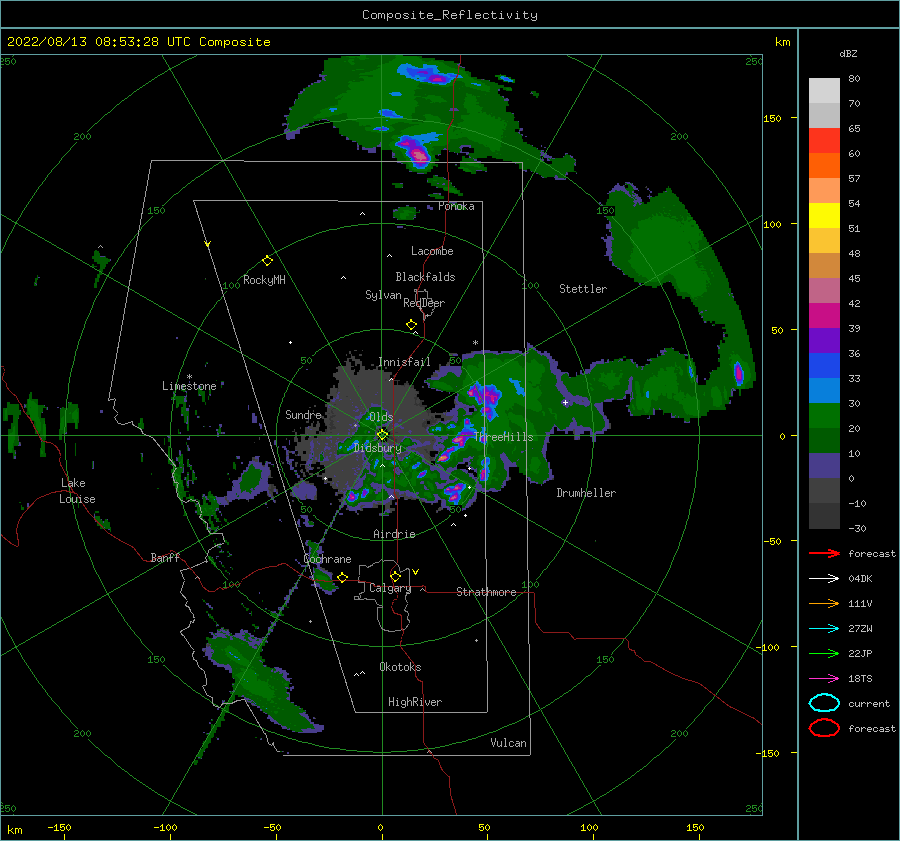
Task: Click the Strathmore label
Action: click(x=486, y=592)
